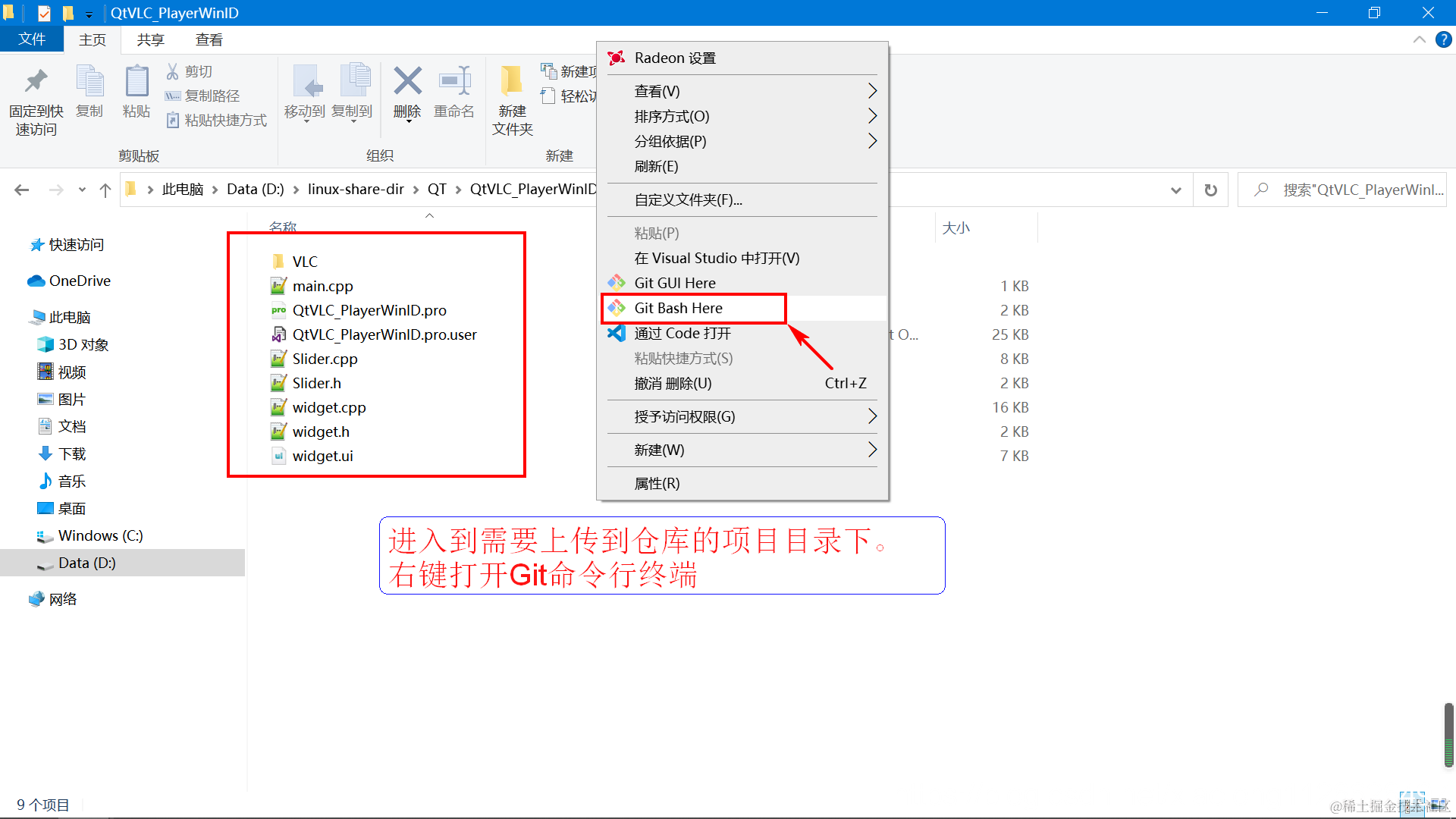Image resolution: width=1456 pixels, height=819 pixels.
Task: Click the Delete (删除) ribbon icon
Action: tap(407, 82)
